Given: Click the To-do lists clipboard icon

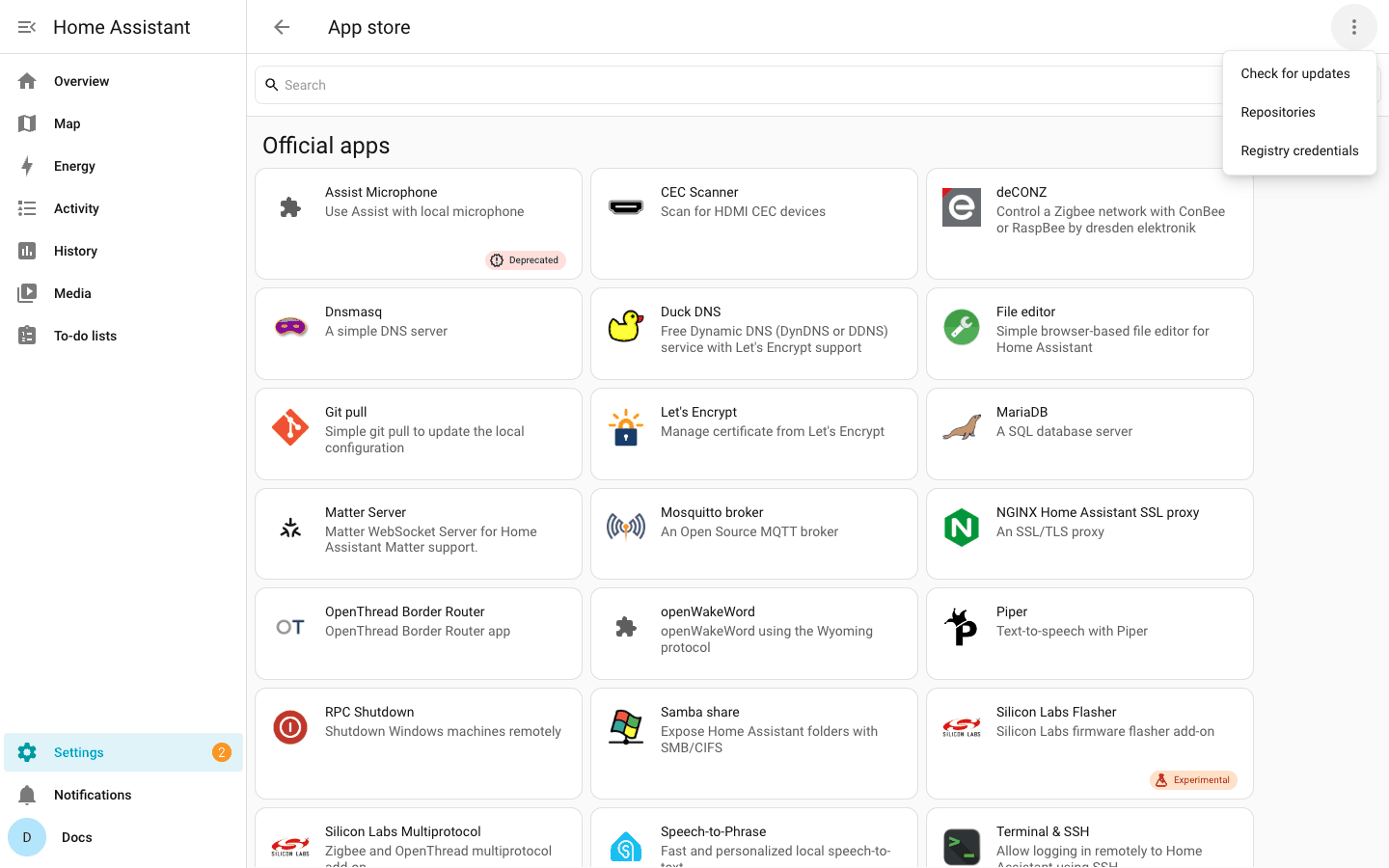Looking at the screenshot, I should (x=27, y=336).
